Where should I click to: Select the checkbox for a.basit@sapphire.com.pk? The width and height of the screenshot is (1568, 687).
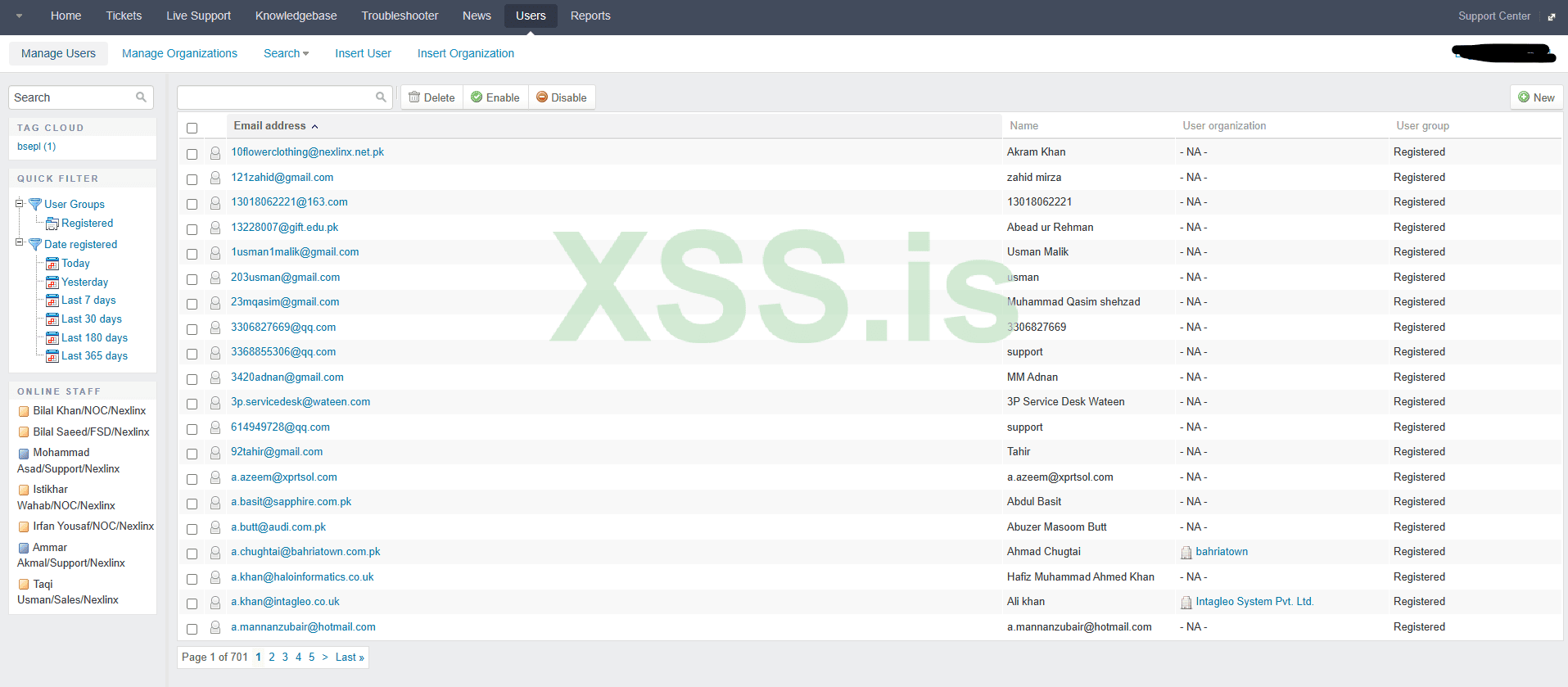192,504
